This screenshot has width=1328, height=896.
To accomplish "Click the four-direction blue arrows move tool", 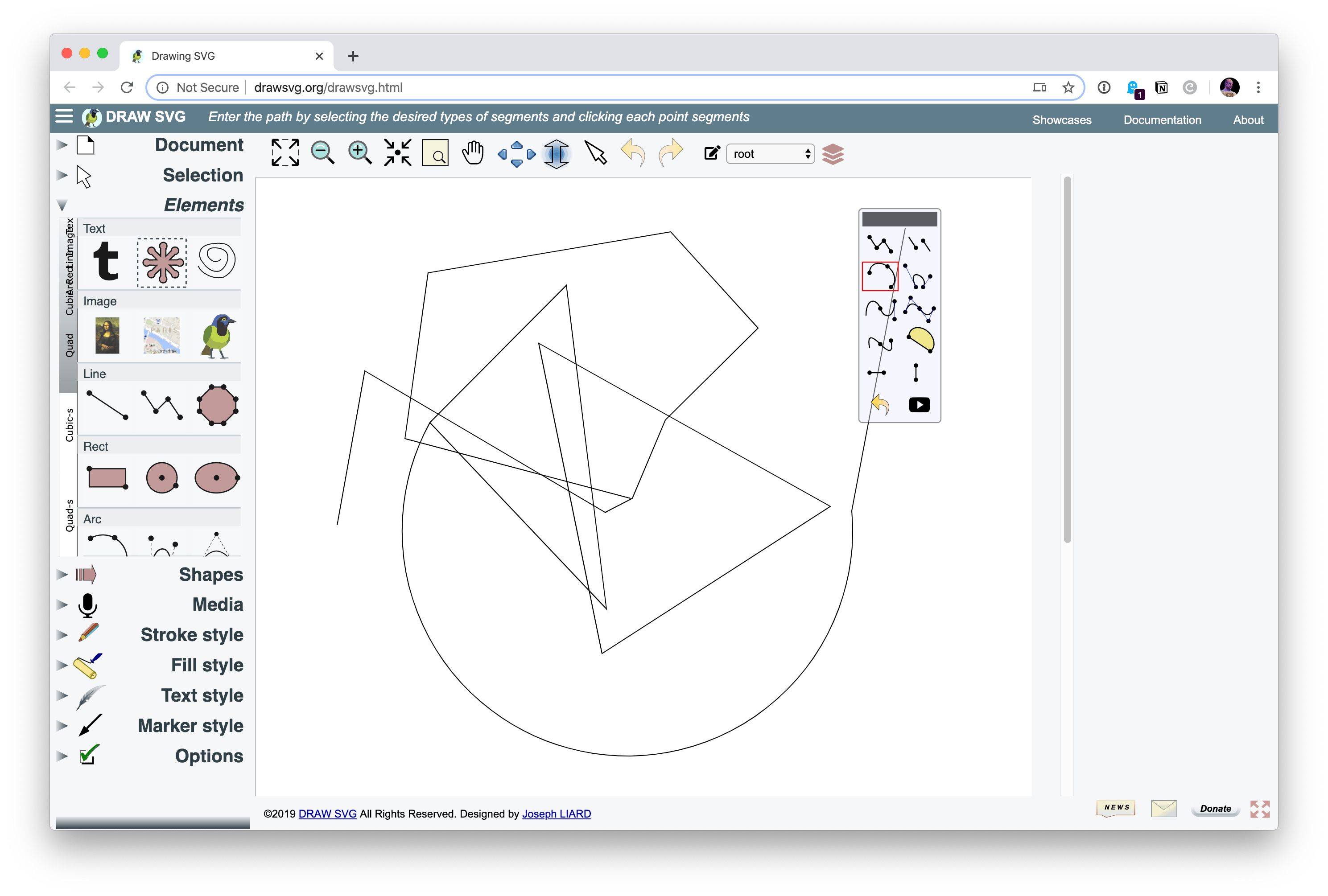I will (516, 154).
